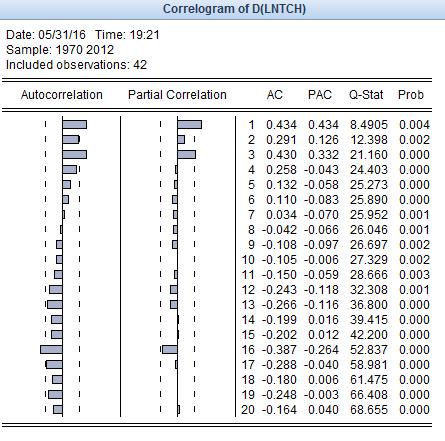Click the PAC value -0.264
The image size is (445, 441).
click(x=322, y=350)
